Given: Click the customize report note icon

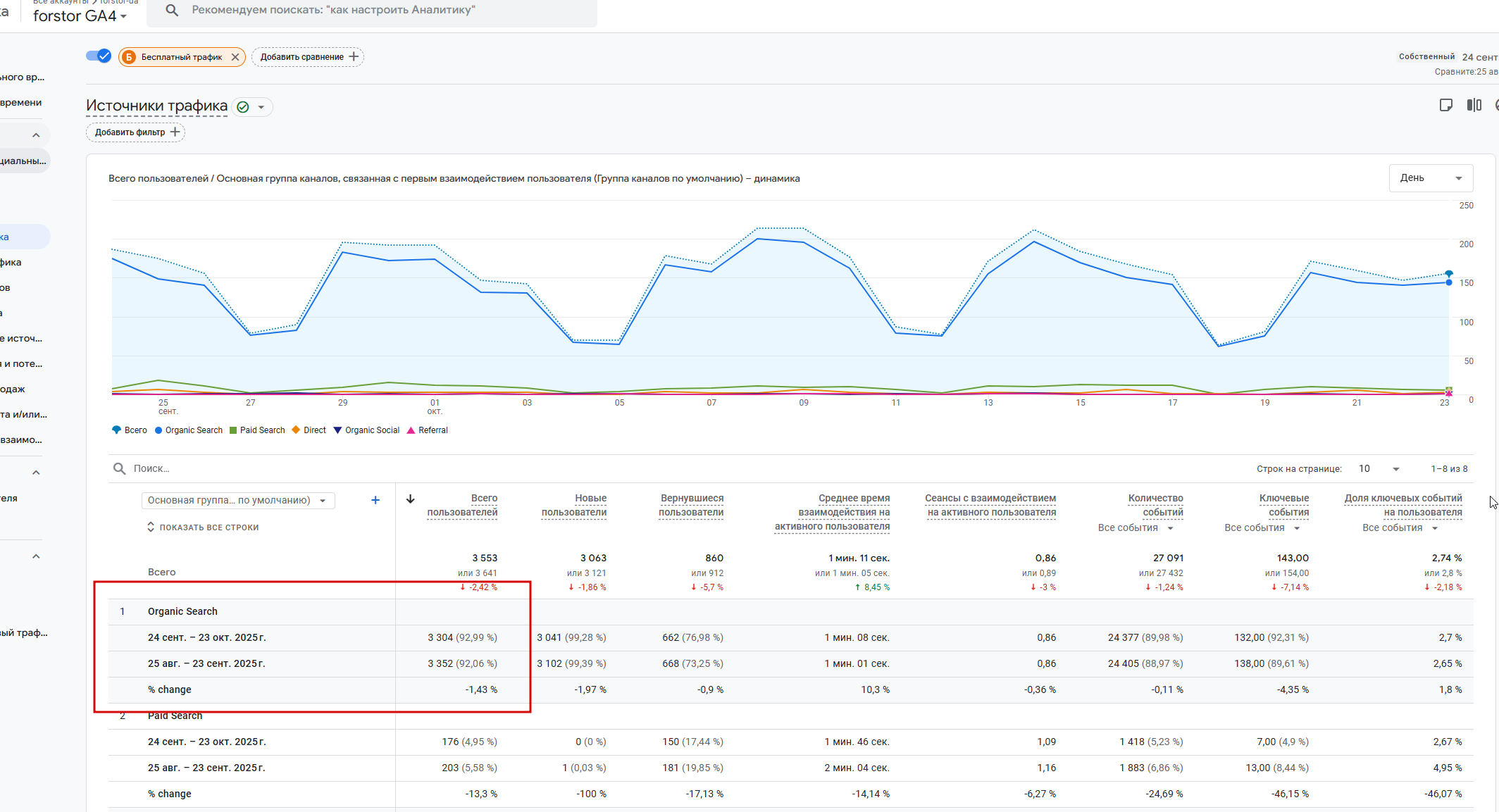Looking at the screenshot, I should [x=1445, y=105].
